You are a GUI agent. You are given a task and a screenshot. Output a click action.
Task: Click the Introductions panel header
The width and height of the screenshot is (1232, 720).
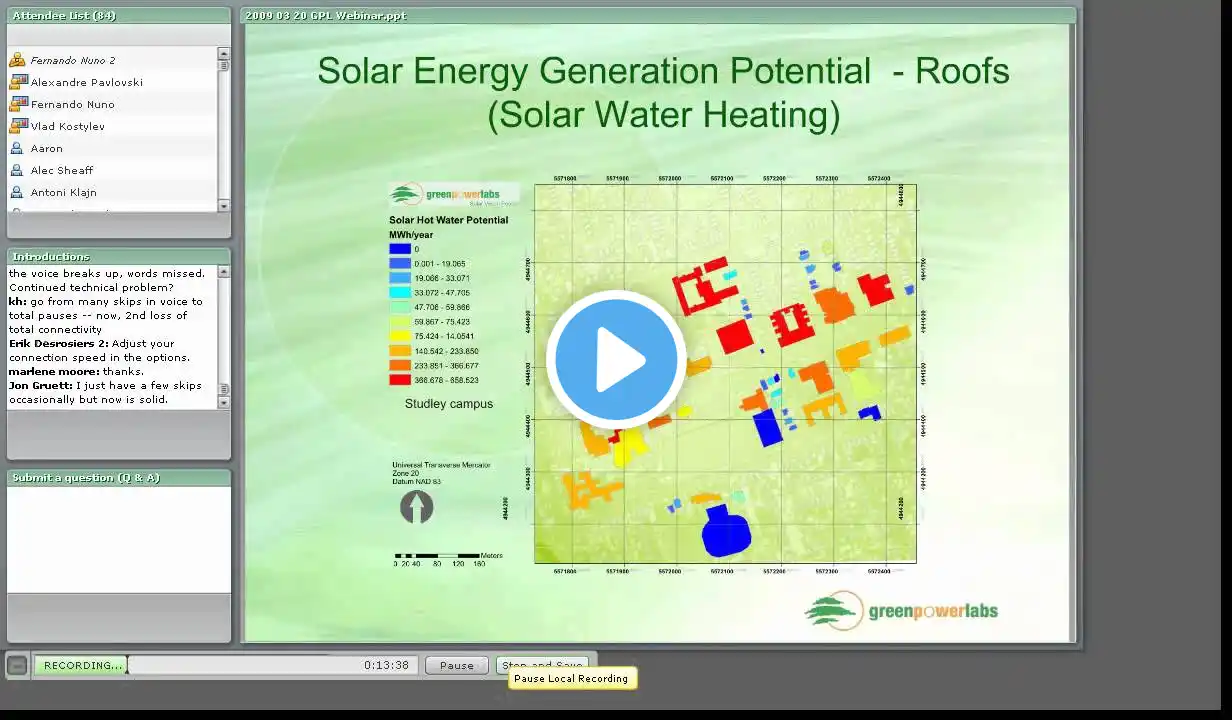coord(119,256)
